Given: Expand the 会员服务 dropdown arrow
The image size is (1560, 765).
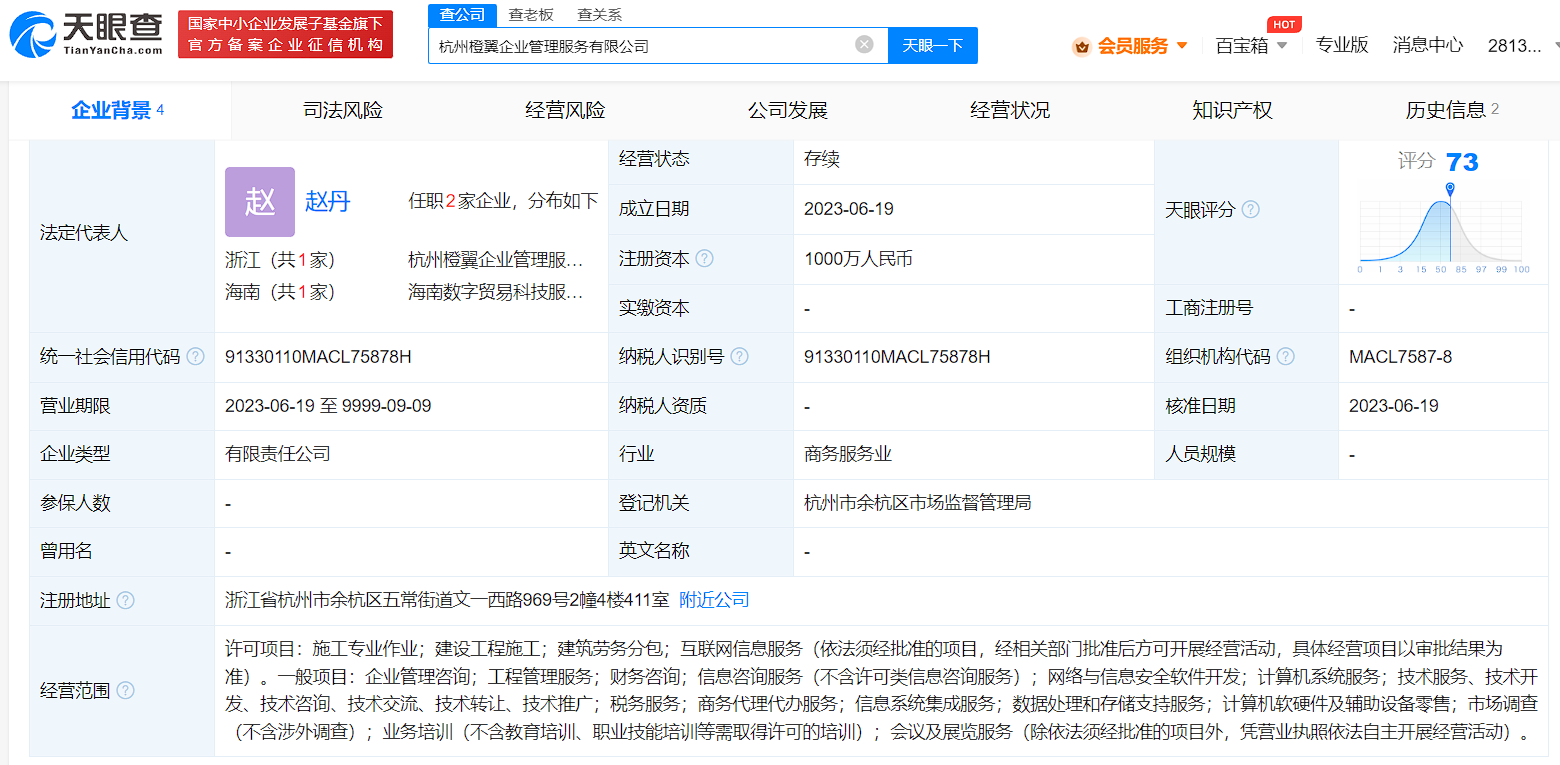Looking at the screenshot, I should (1182, 46).
